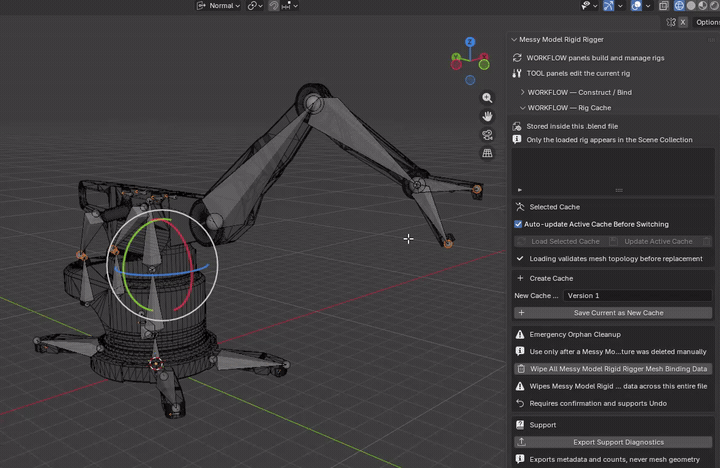Switch to material preview shading
This screenshot has height=468, width=720.
[x=703, y=6]
